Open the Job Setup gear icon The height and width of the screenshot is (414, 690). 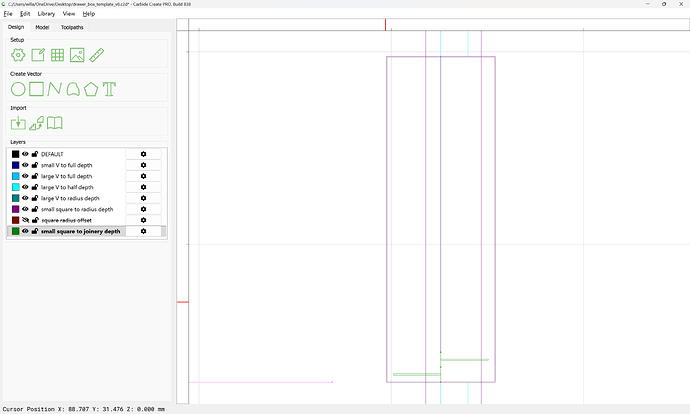[x=18, y=56]
